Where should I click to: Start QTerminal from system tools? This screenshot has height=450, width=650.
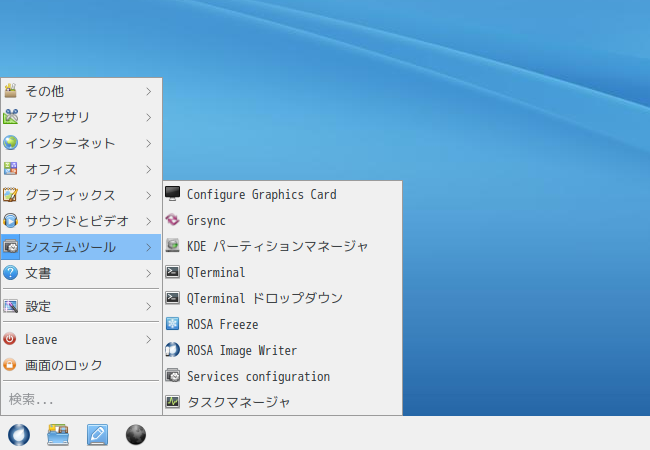pos(216,272)
